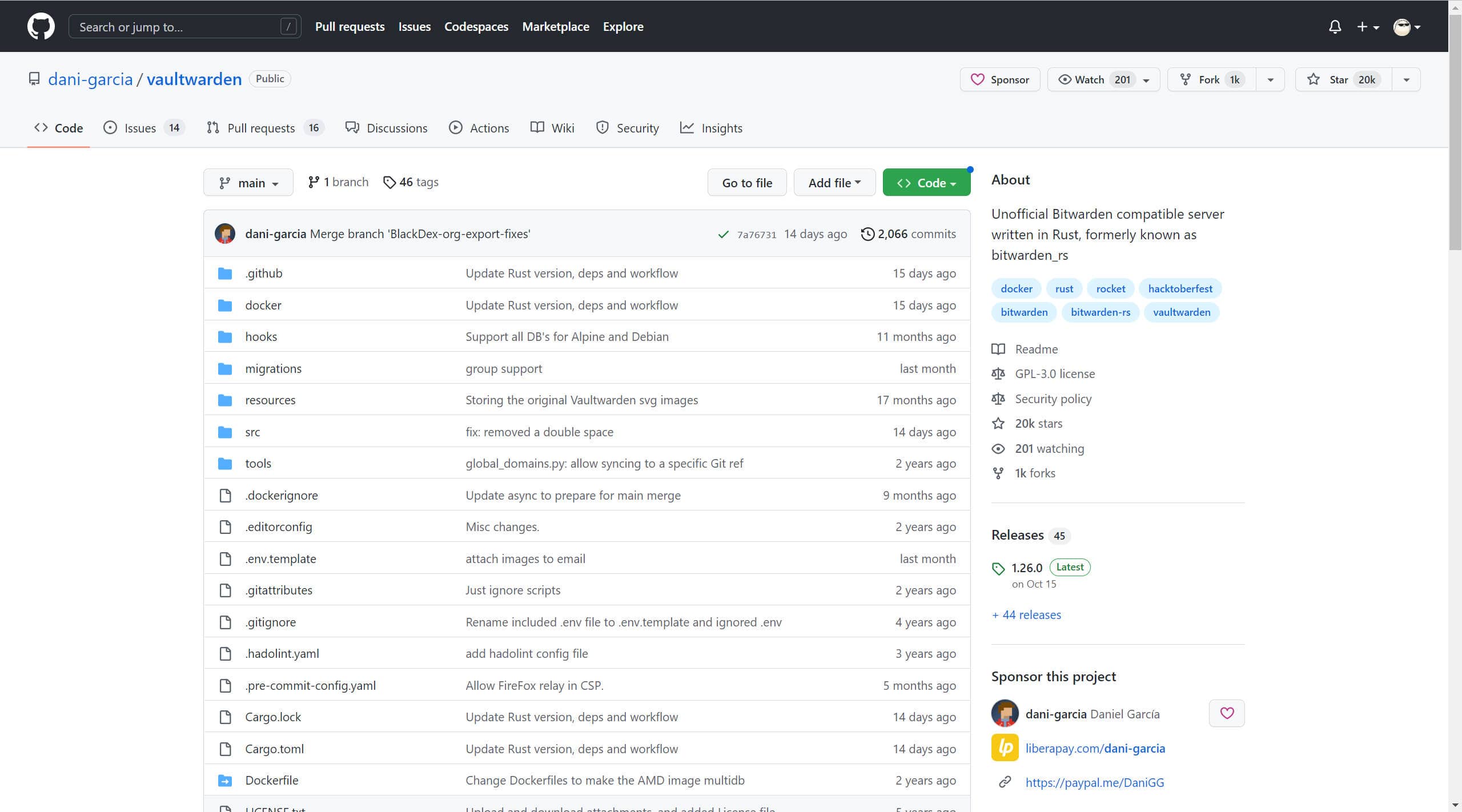Click the .gitignore file icon
The height and width of the screenshot is (812, 1462).
pyautogui.click(x=226, y=622)
